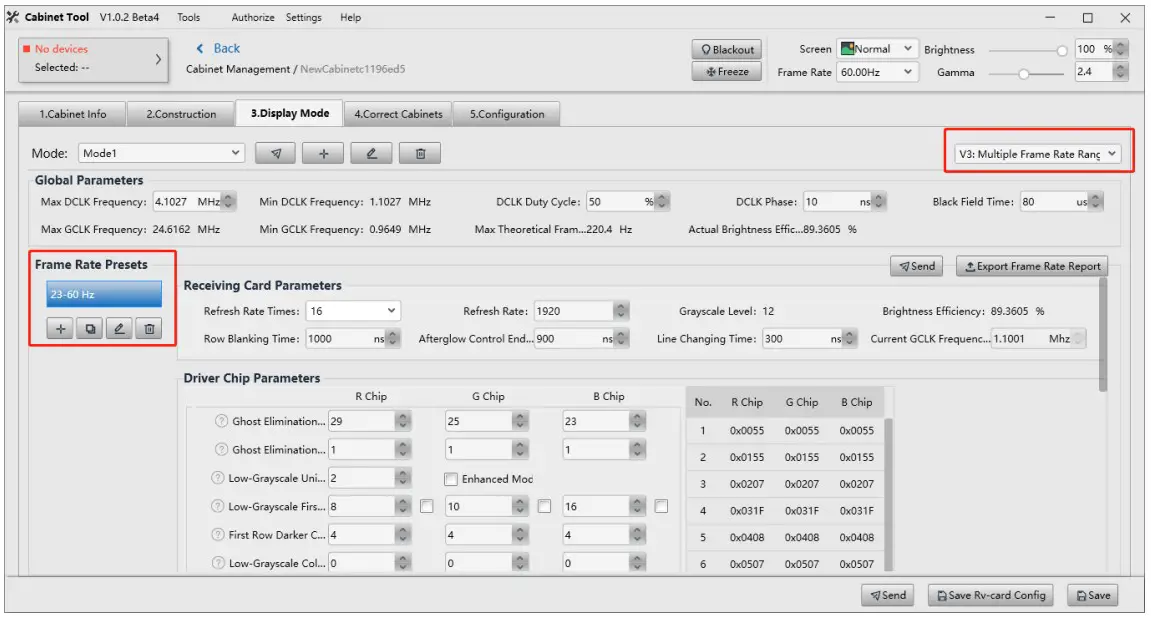The height and width of the screenshot is (618, 1151).
Task: Delete the selected display mode
Action: 420,153
